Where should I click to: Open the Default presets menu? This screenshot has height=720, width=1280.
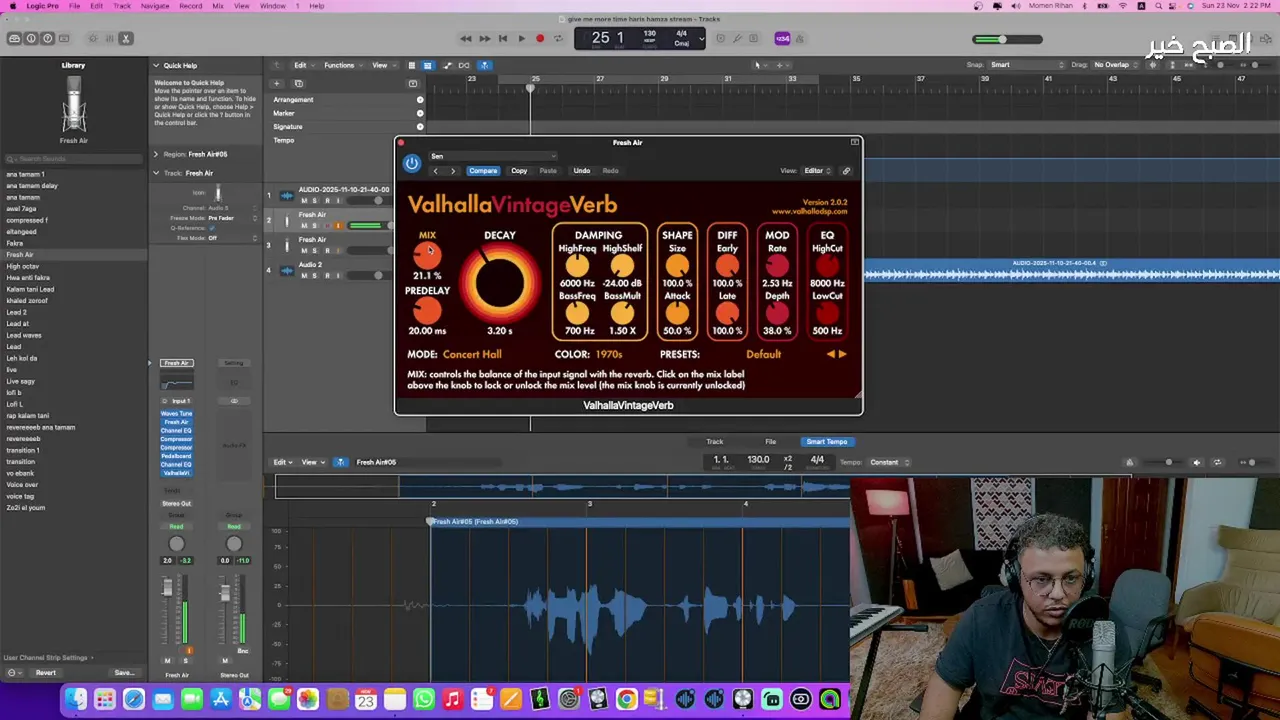763,354
